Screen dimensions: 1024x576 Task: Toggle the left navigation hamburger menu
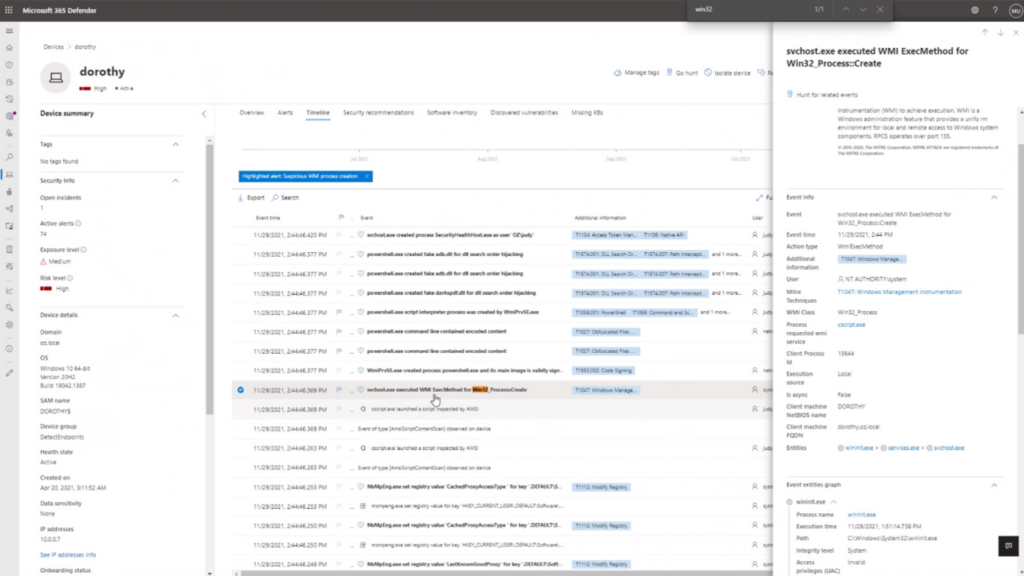click(x=9, y=33)
